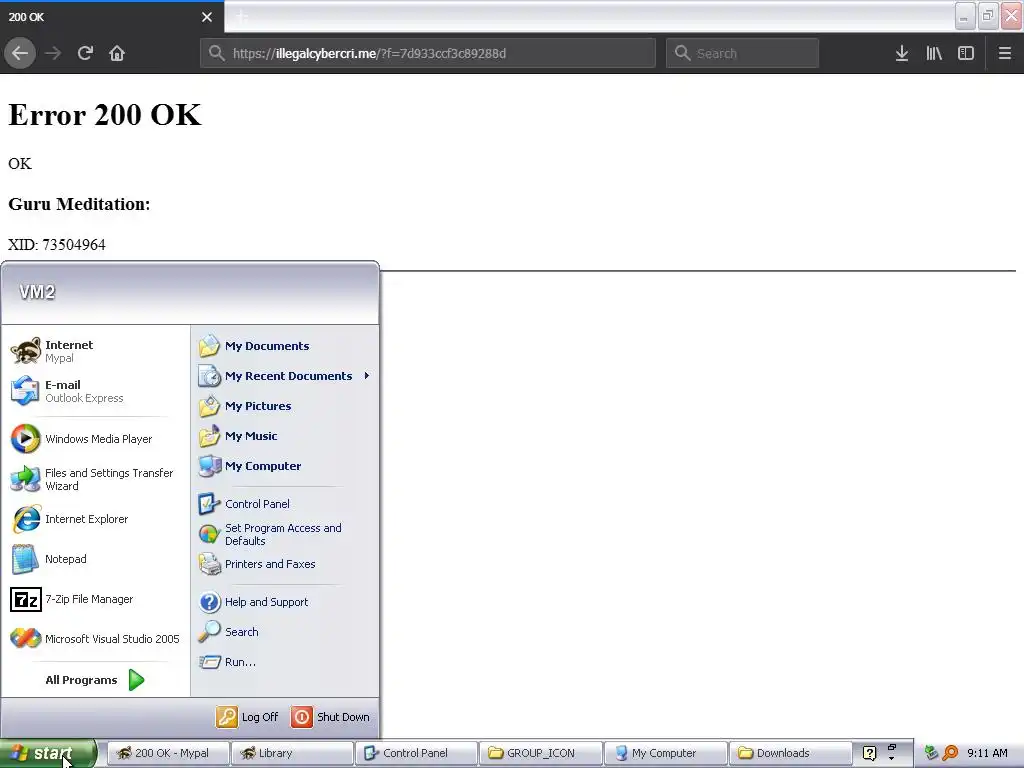
Task: Click the network tray icon
Action: (931, 753)
